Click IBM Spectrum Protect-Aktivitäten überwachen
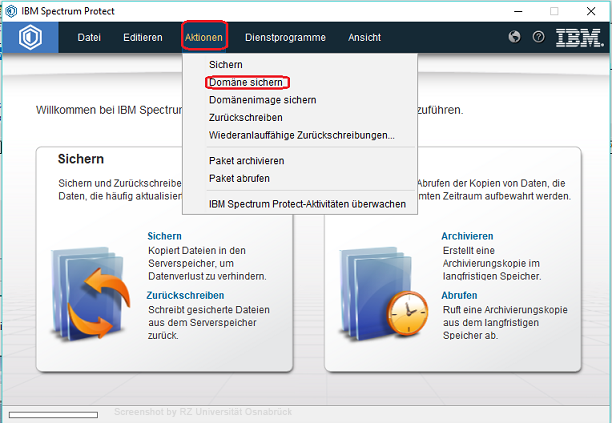The height and width of the screenshot is (439, 612). click(307, 203)
